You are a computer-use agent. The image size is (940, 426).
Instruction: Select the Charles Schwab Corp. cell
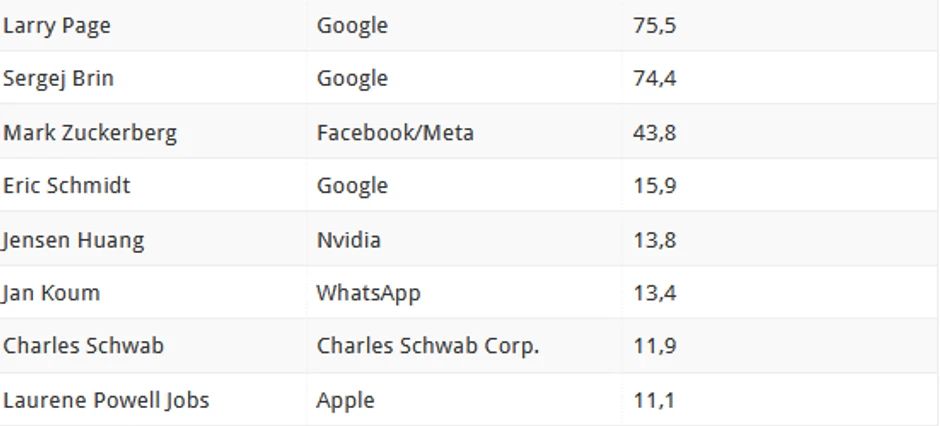(x=427, y=346)
